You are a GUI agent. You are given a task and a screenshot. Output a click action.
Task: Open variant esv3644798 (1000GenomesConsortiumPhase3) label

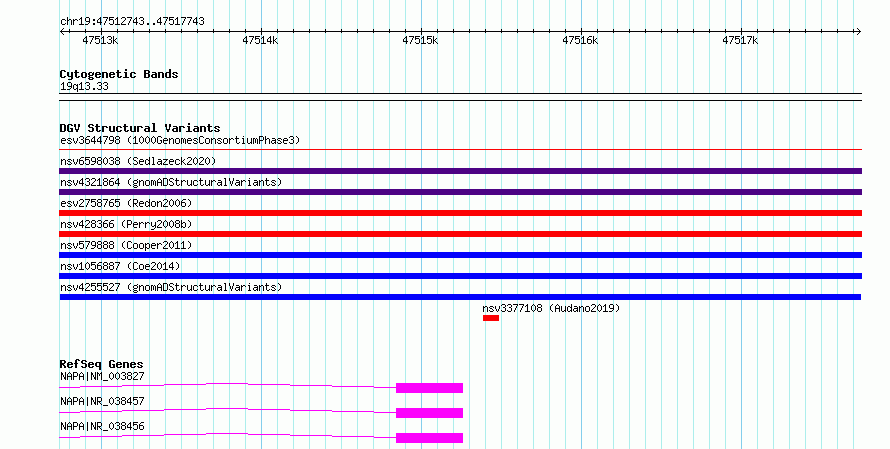click(180, 140)
